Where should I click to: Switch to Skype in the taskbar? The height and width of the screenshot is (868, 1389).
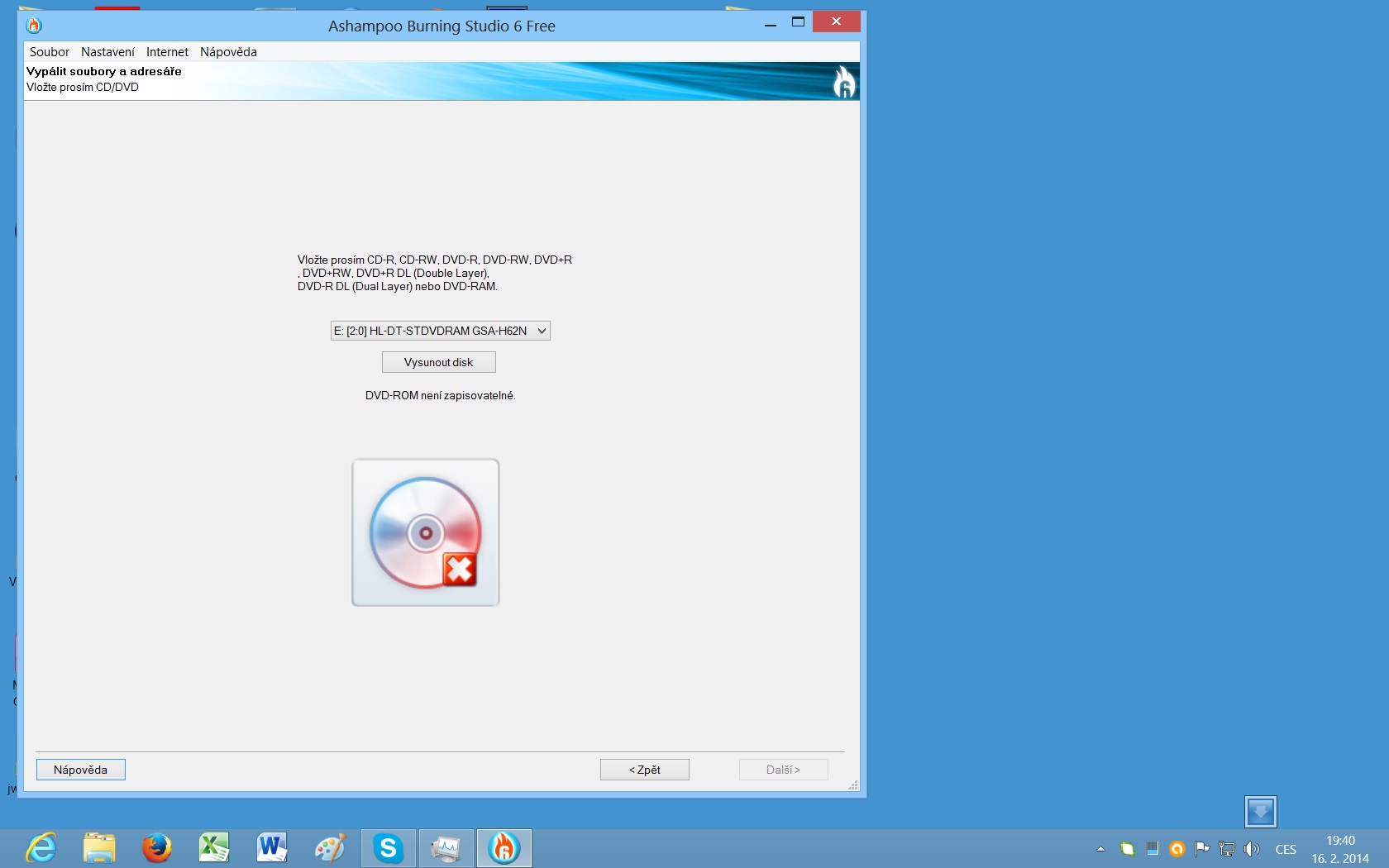click(x=388, y=848)
